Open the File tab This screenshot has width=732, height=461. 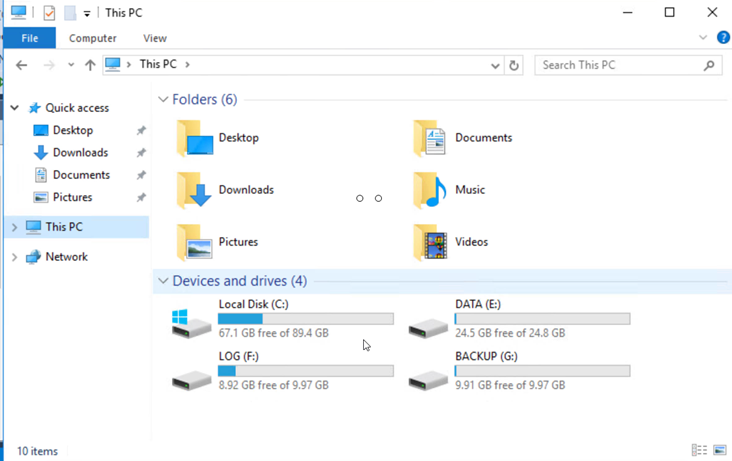pyautogui.click(x=30, y=38)
